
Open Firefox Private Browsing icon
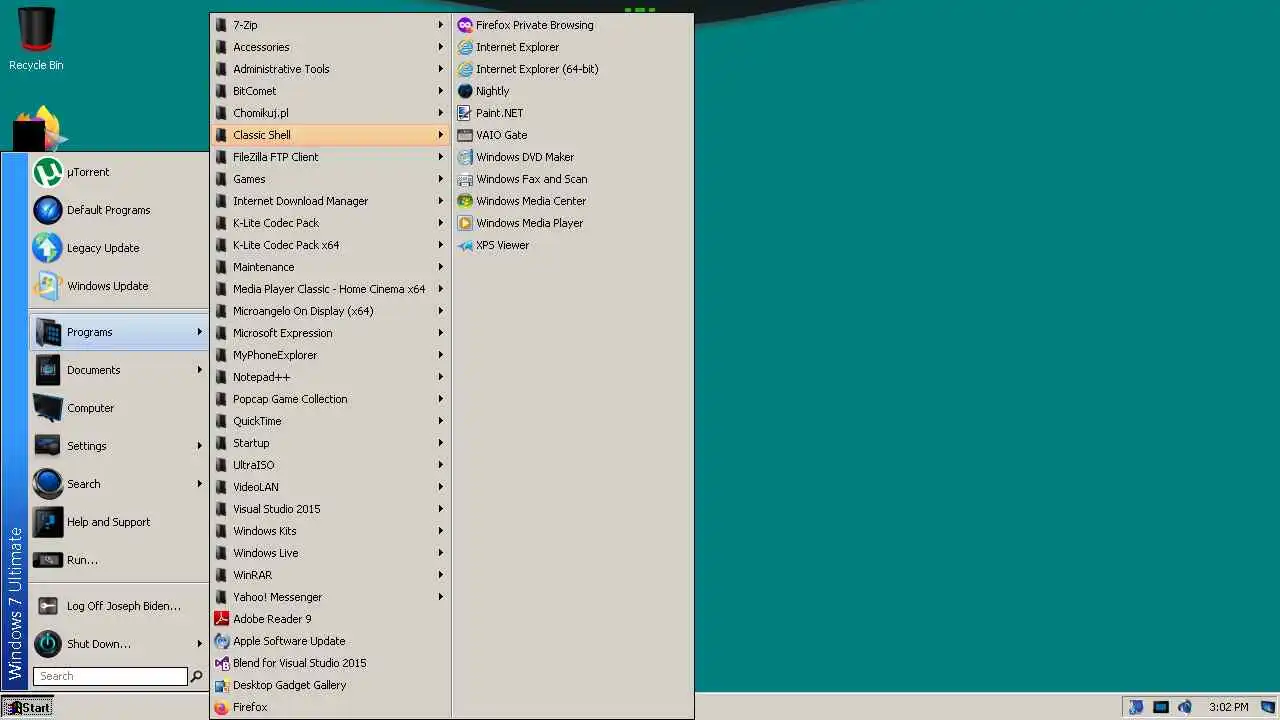[x=465, y=25]
